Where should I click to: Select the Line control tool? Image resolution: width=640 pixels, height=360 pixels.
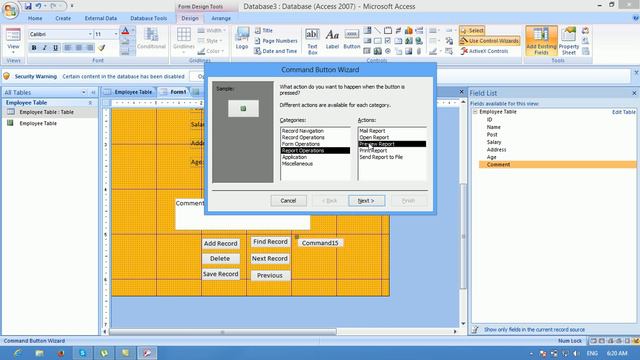tap(378, 31)
